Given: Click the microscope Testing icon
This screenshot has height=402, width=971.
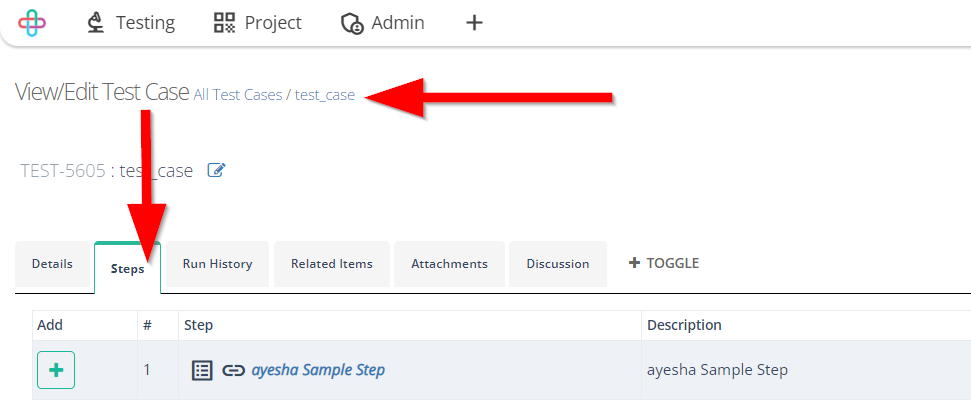Looking at the screenshot, I should (x=95, y=23).
